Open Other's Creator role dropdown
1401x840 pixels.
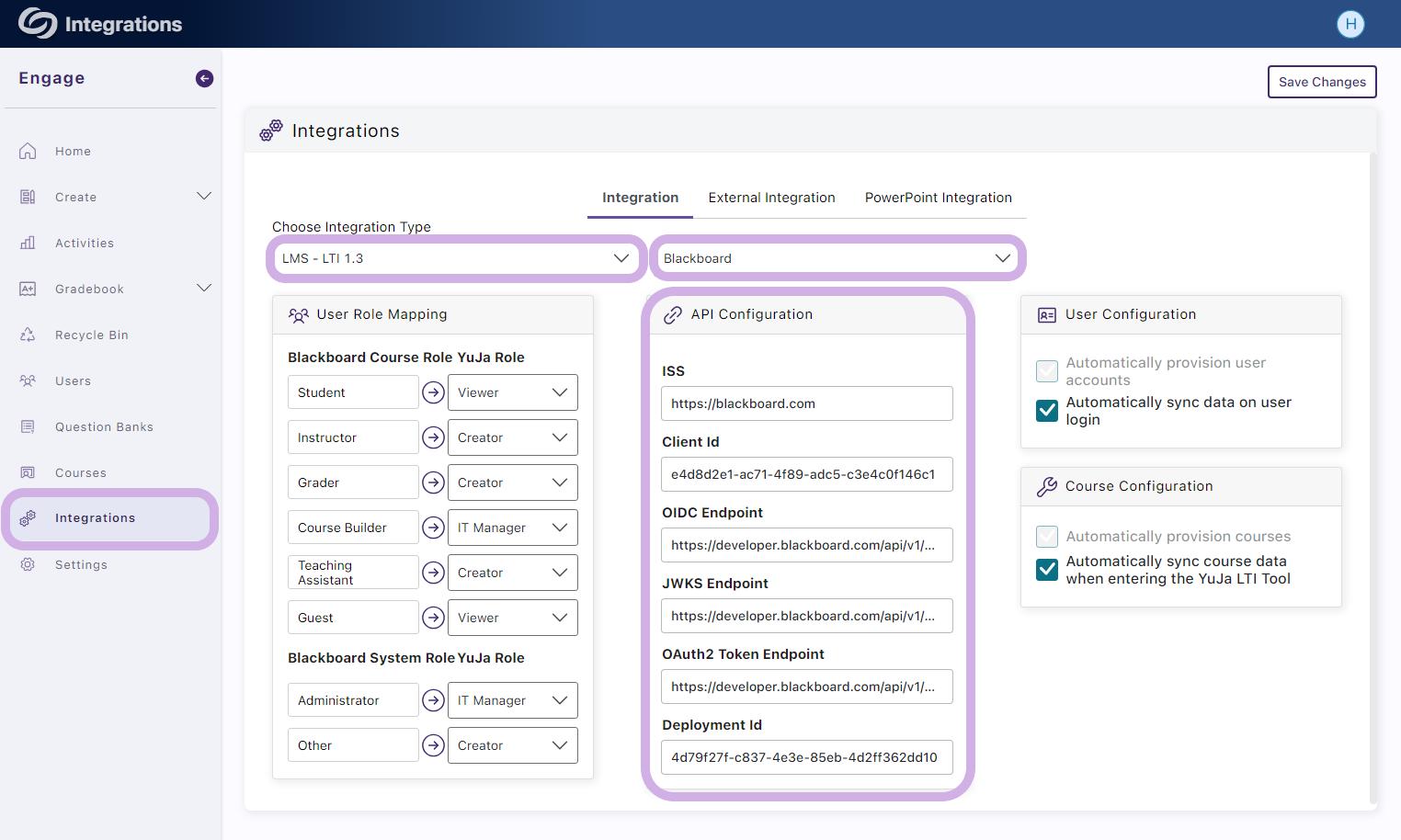(512, 745)
